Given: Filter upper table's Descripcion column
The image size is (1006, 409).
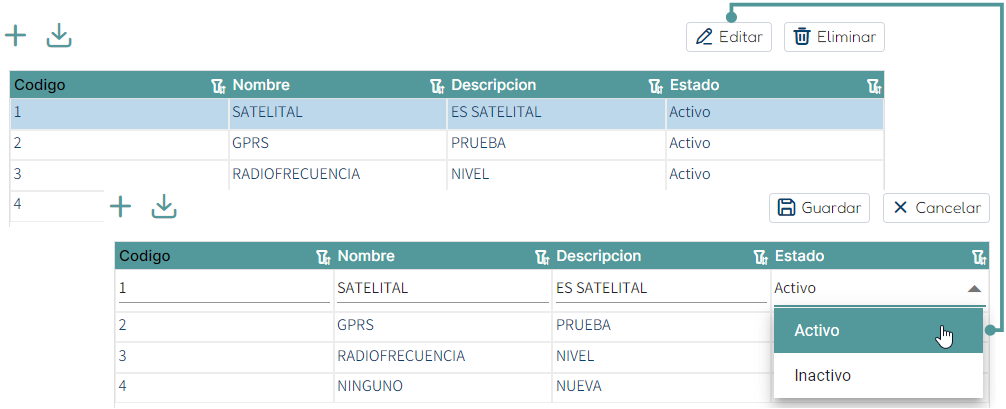Looking at the screenshot, I should (x=655, y=86).
